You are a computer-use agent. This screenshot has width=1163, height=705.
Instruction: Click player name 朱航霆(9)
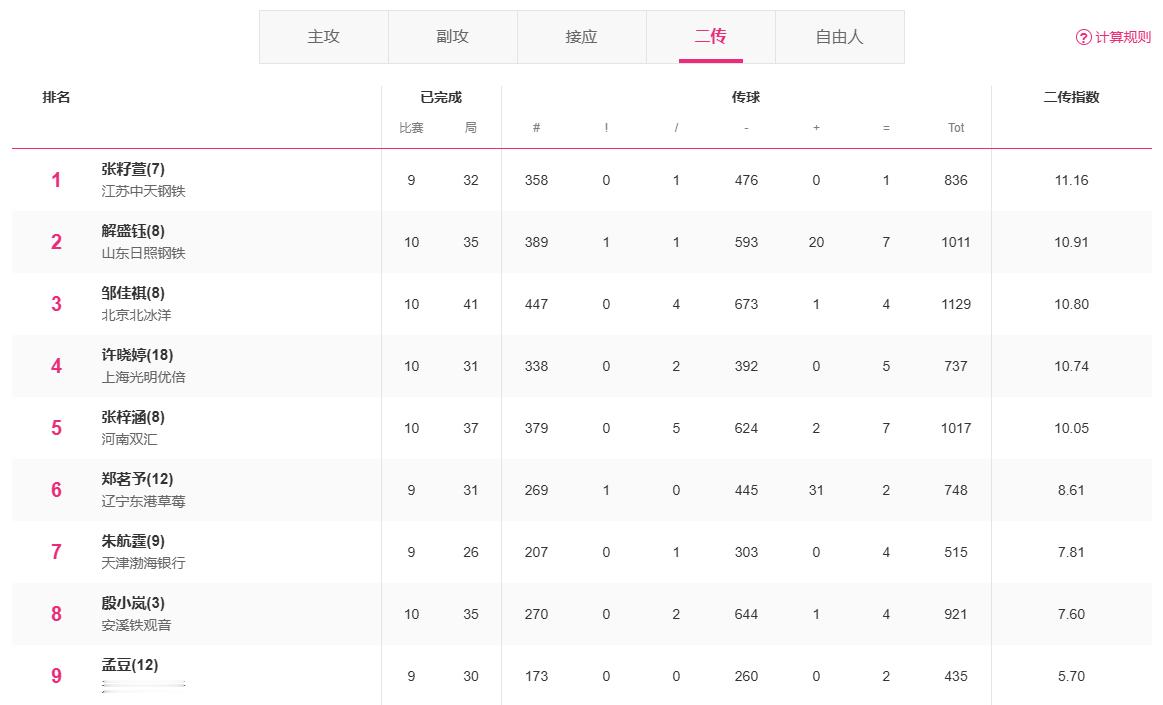[x=133, y=541]
